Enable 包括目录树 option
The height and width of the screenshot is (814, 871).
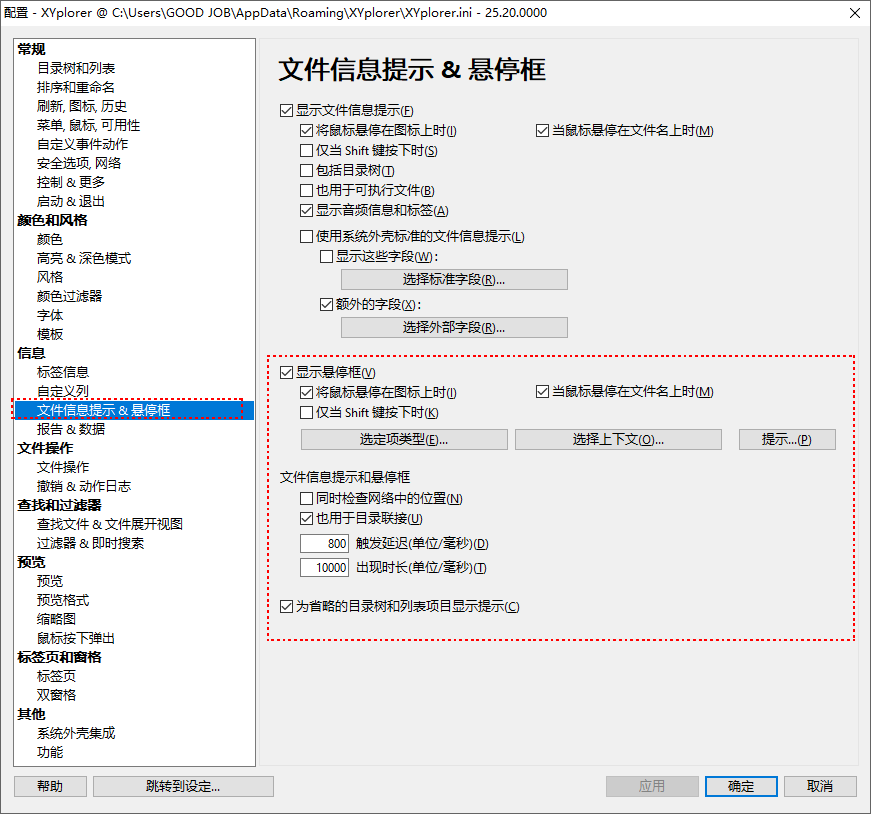[x=307, y=171]
